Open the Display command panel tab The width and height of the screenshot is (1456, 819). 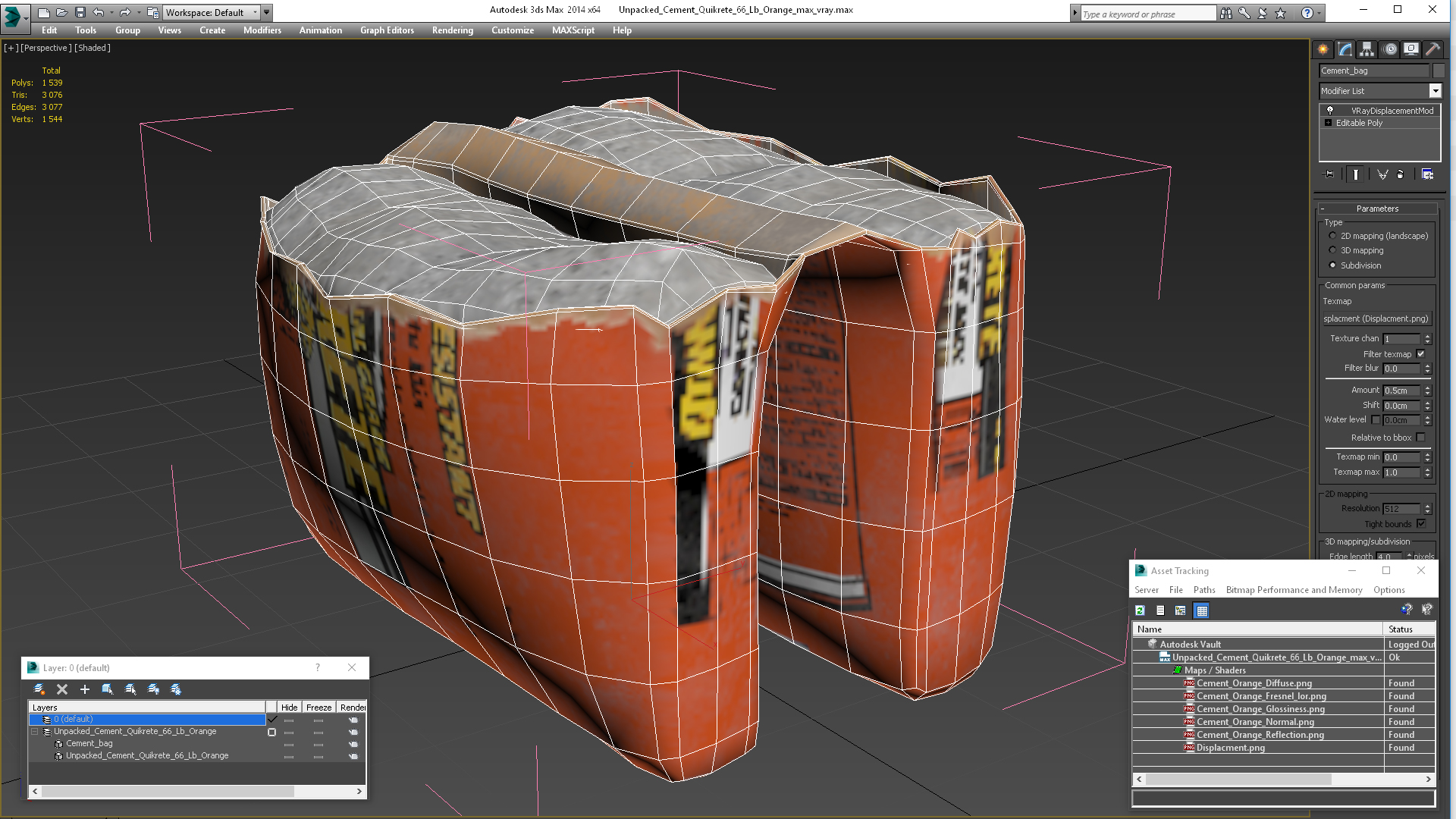click(1410, 49)
